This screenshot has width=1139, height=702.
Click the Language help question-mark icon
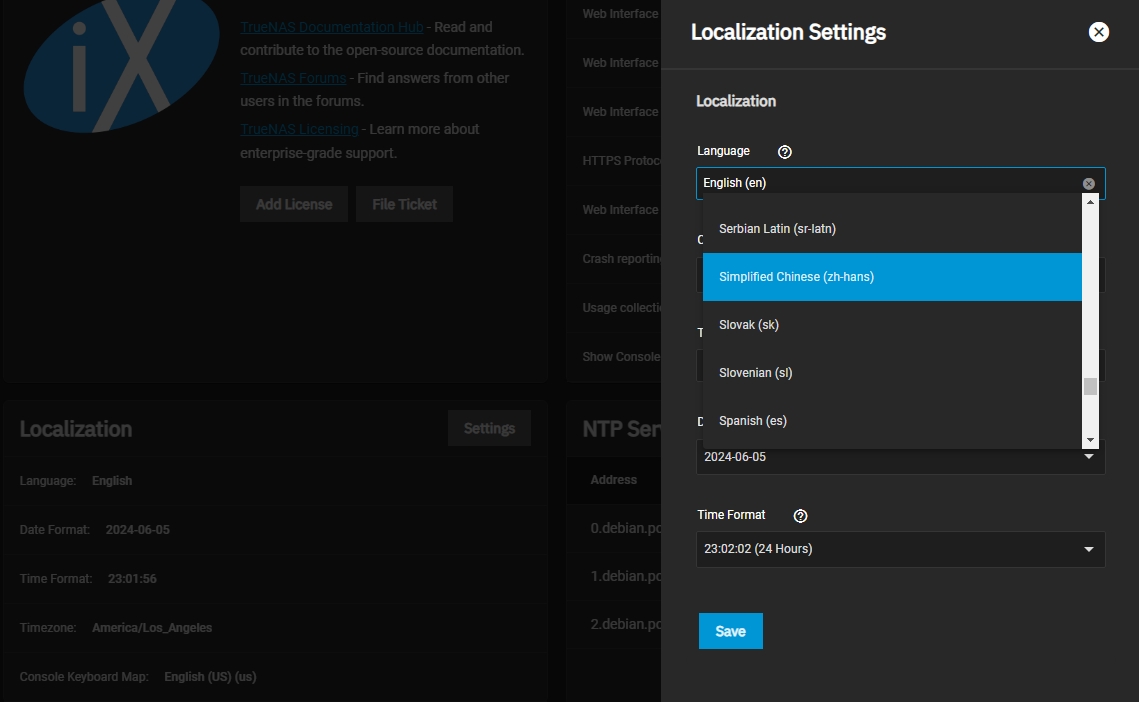785,152
